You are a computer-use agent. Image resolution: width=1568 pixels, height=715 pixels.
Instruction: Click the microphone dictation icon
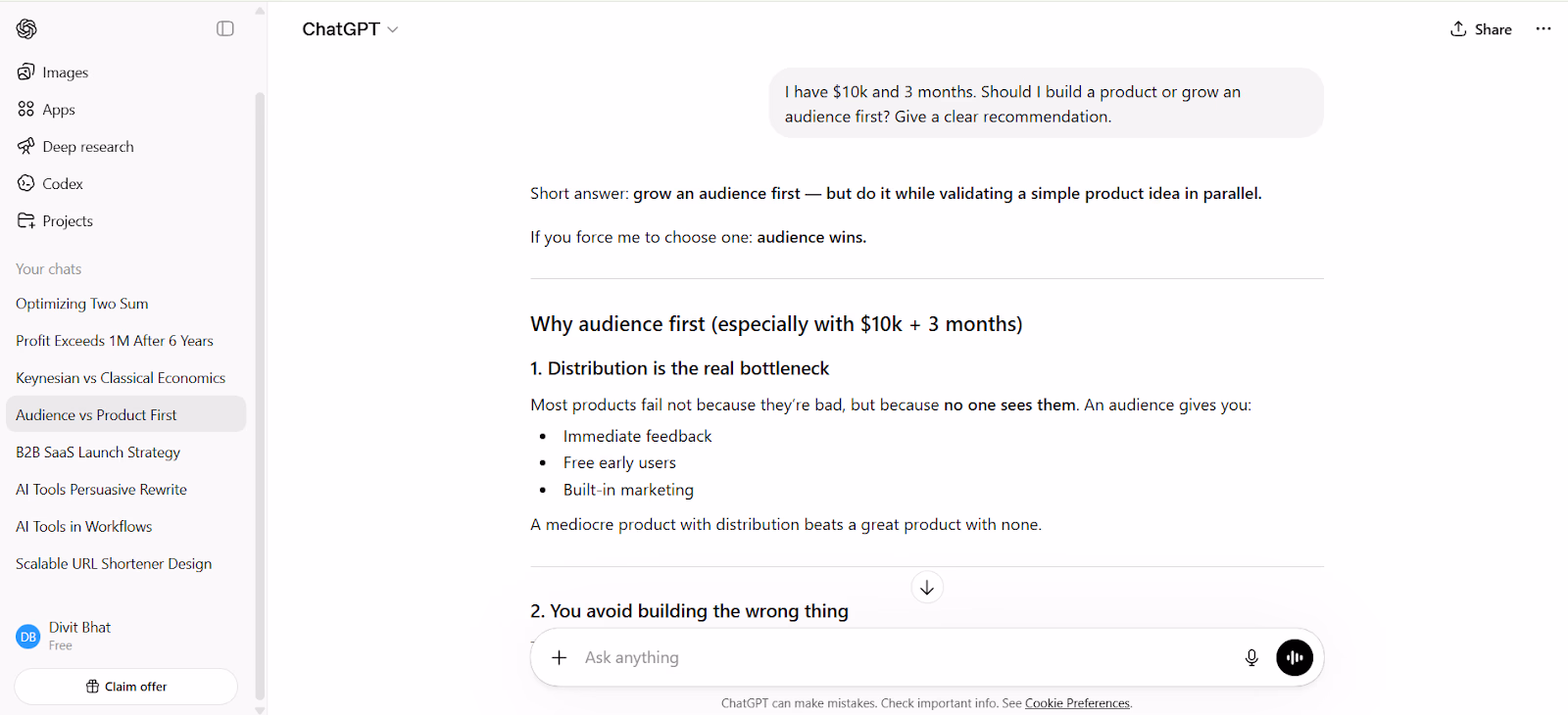tap(1251, 658)
